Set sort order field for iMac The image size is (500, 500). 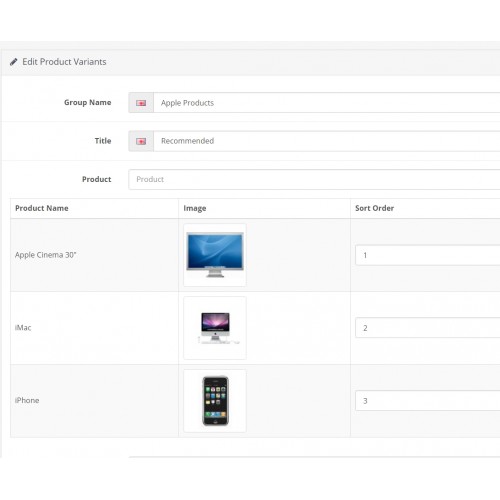coord(428,328)
